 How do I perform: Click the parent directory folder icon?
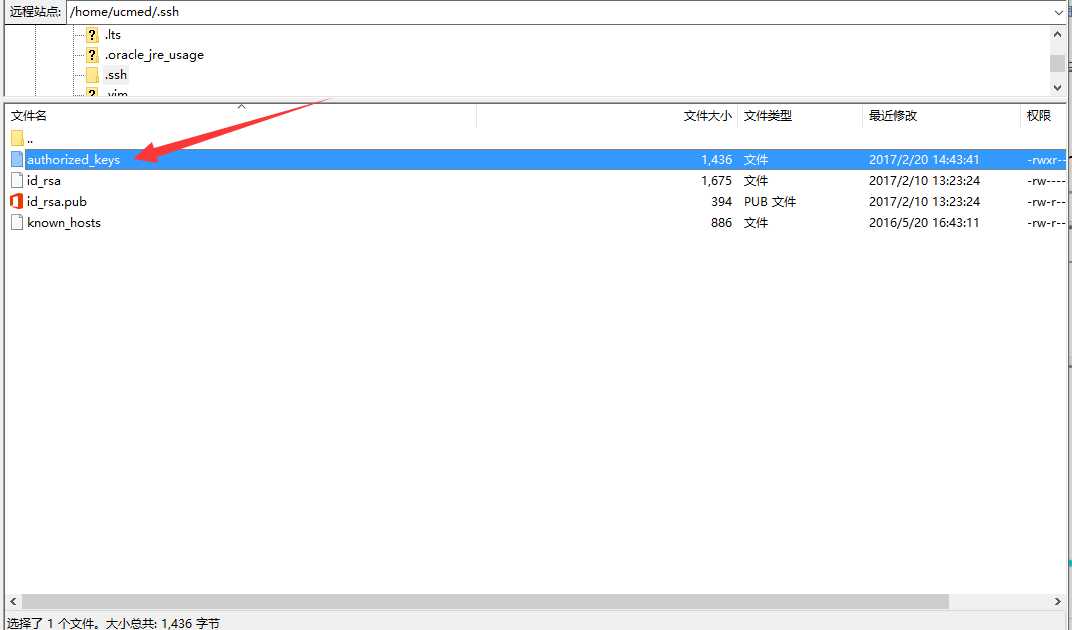click(17, 138)
